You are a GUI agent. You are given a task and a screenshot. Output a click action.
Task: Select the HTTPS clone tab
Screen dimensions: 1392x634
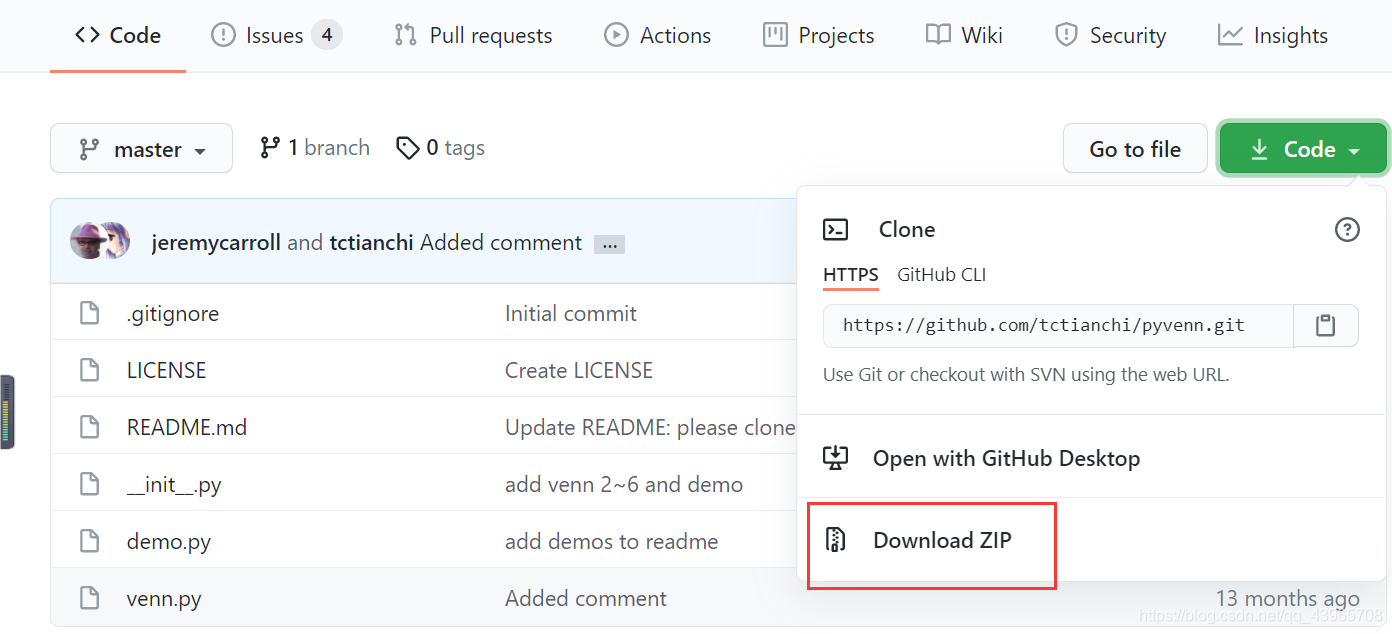851,275
